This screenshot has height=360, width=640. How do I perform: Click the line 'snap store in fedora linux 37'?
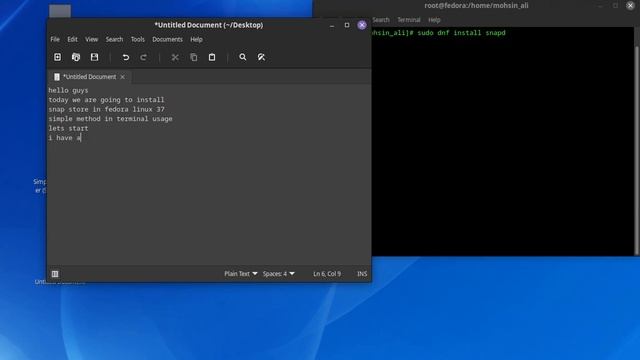[x=106, y=109]
